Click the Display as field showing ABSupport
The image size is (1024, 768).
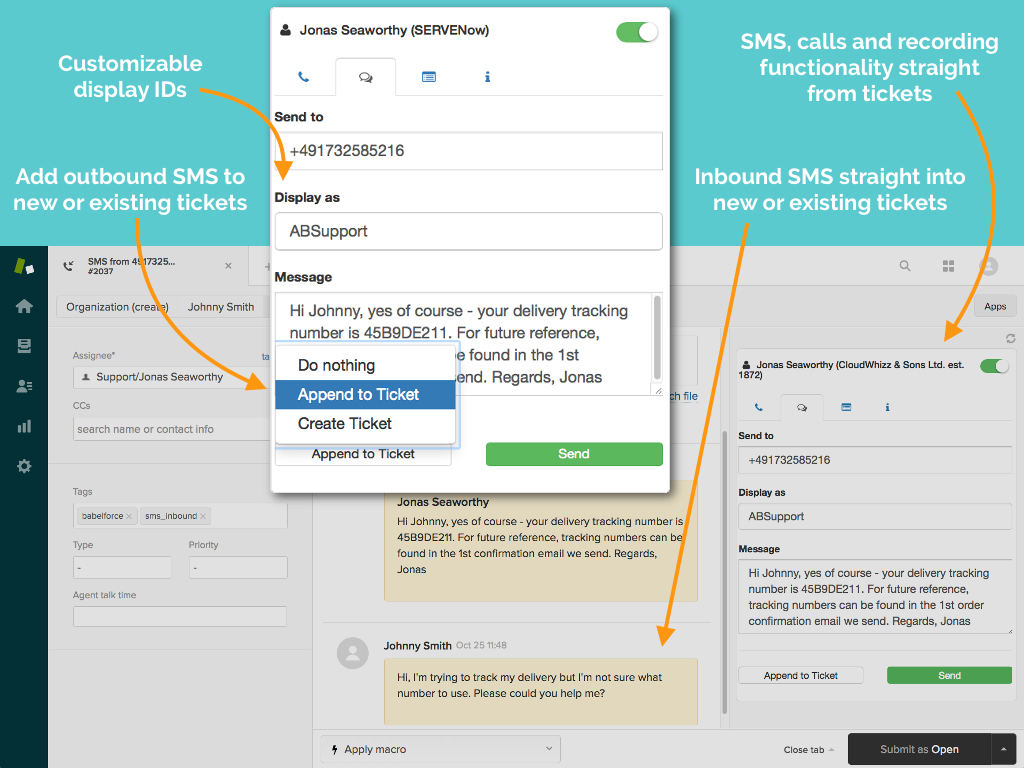[x=468, y=231]
